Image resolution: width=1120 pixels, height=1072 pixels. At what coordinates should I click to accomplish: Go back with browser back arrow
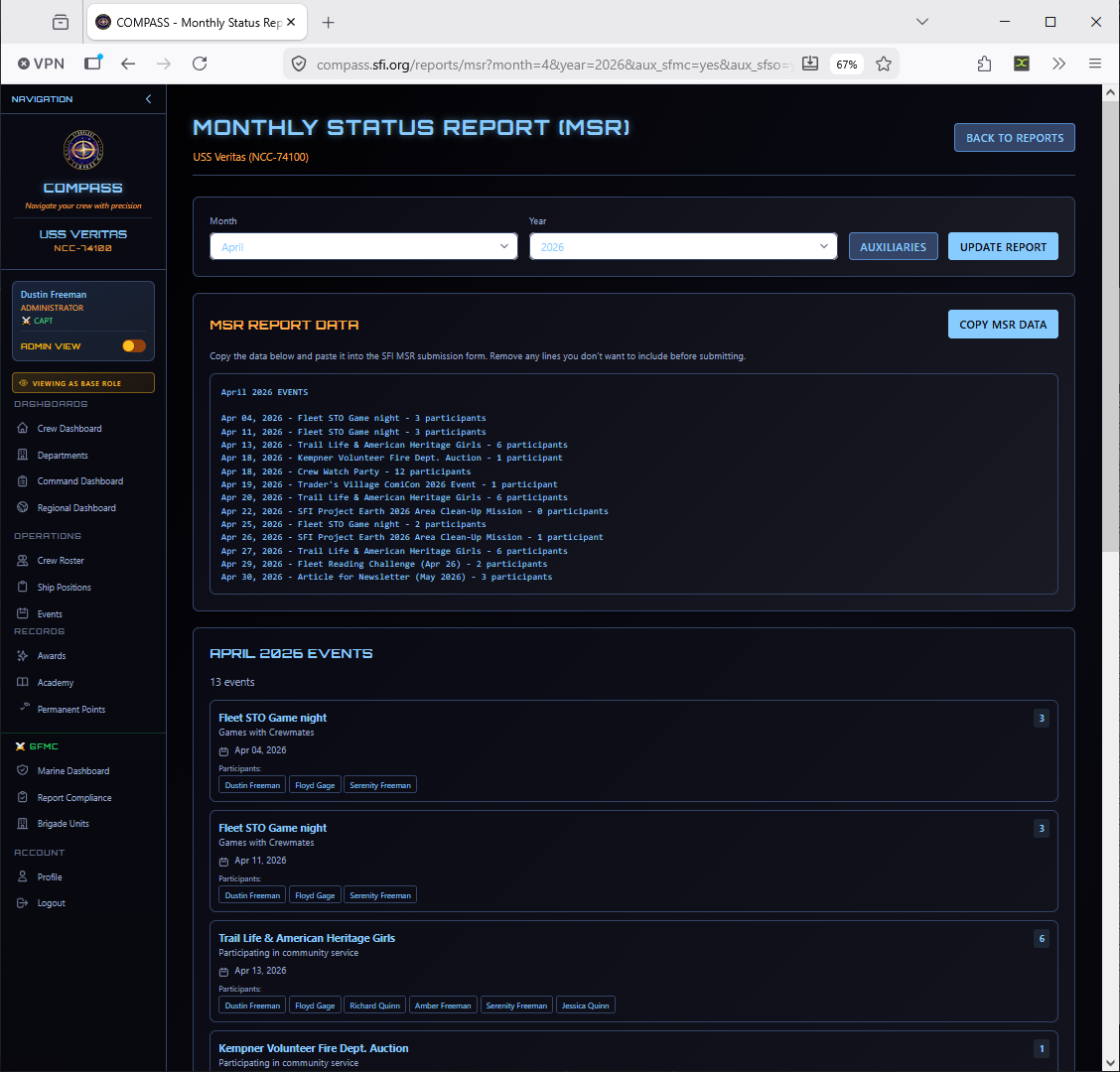[128, 64]
